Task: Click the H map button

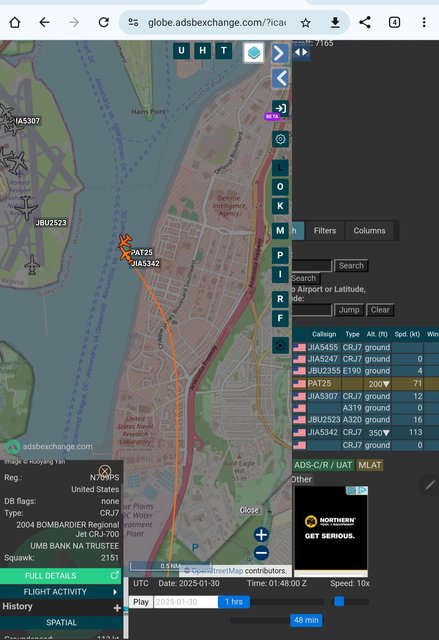Action: (x=202, y=51)
